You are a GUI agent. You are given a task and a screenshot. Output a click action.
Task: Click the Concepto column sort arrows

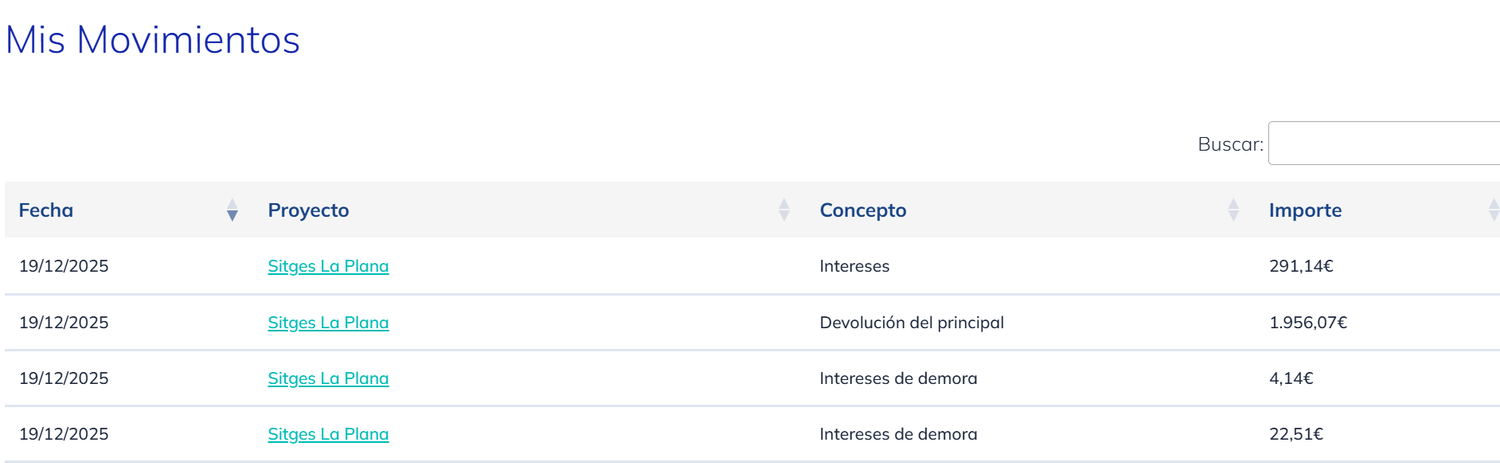click(1233, 210)
